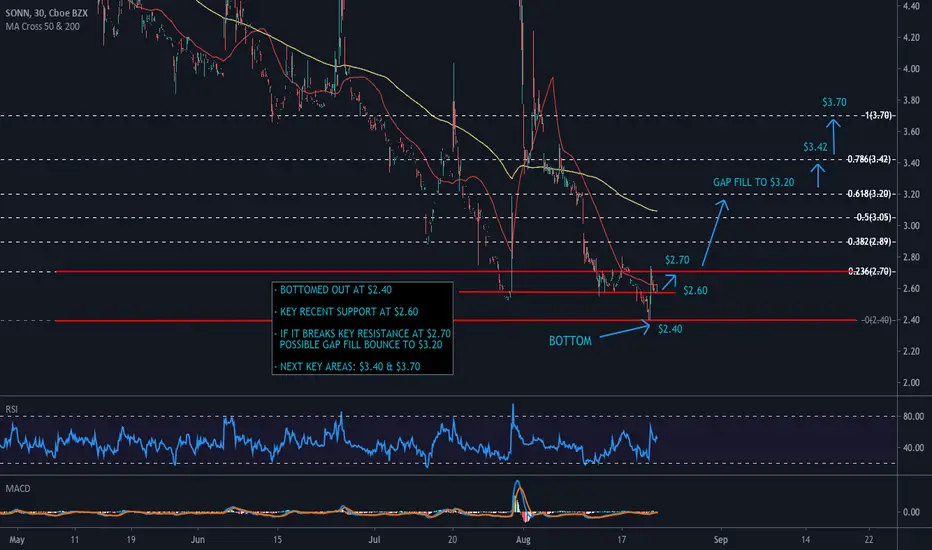Viewport: 932px width, 550px height.
Task: Select the 0.618(3.20) Fibonacci level label
Action: pos(869,194)
